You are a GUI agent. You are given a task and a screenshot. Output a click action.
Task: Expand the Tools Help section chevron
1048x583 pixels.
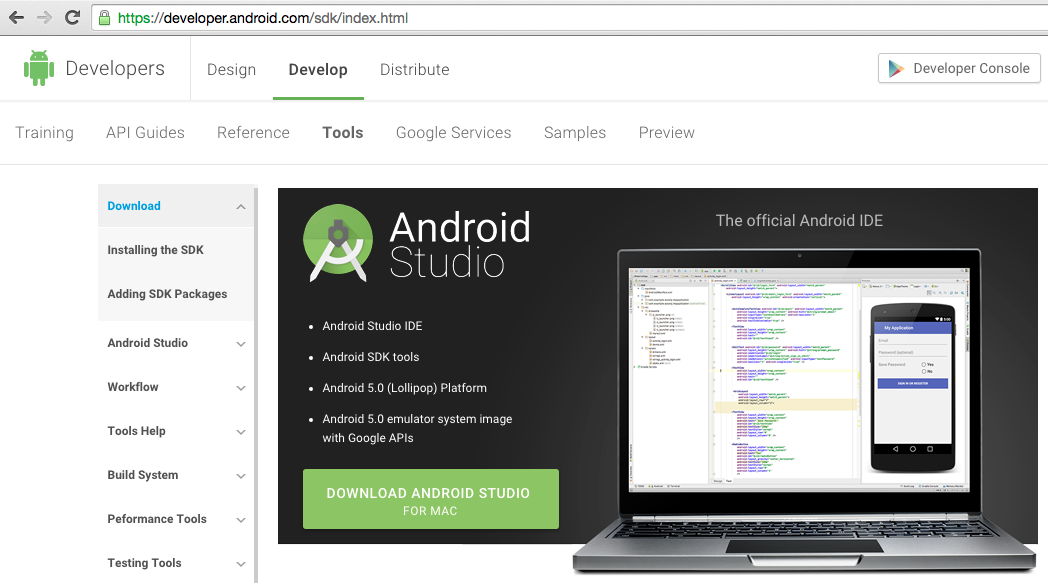pyautogui.click(x=241, y=432)
